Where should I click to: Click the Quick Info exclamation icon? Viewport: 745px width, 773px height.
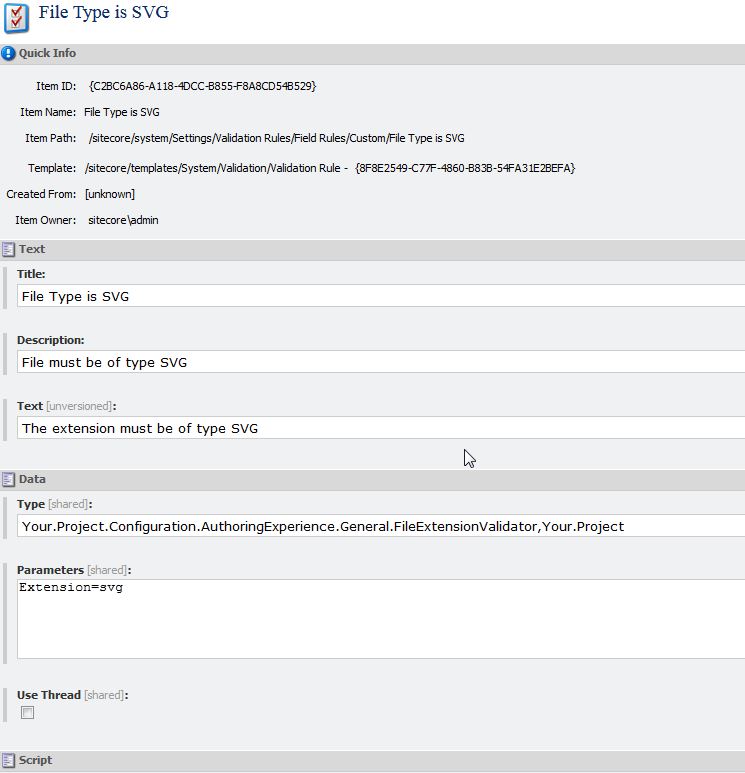tap(8, 53)
